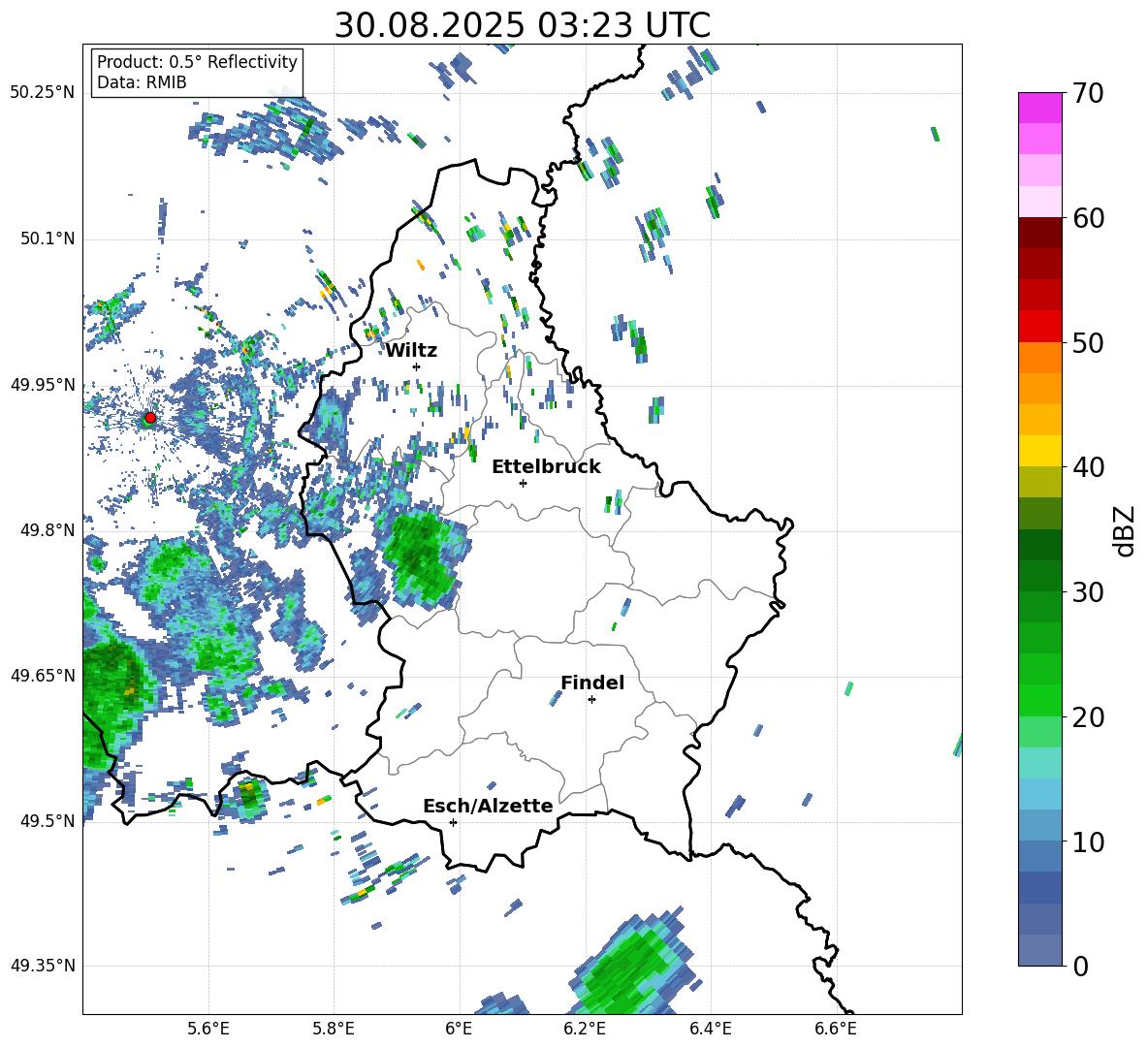Viewport: 1148px width, 1048px height.
Task: Click the 49.5°N latitude label
Action: tap(48, 820)
